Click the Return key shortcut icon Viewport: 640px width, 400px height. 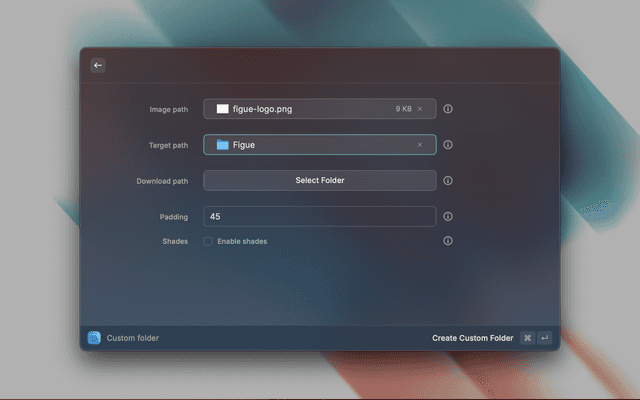tap(545, 338)
